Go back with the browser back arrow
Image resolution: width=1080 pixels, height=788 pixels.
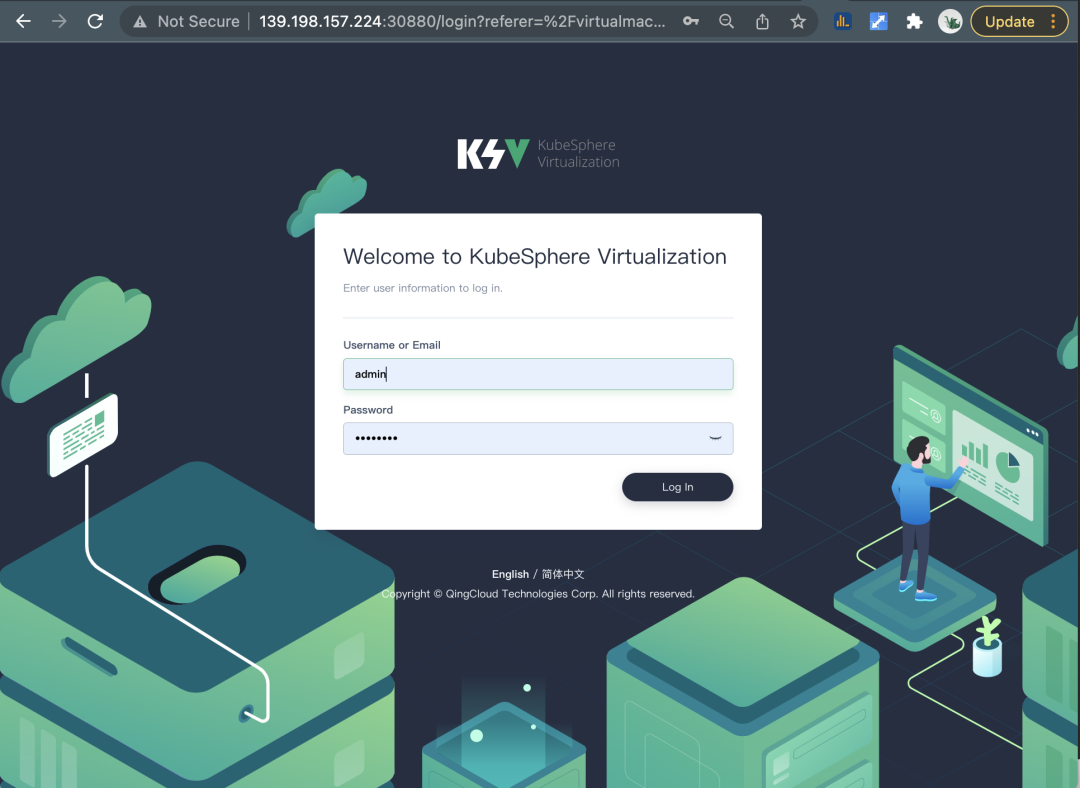click(x=23, y=21)
